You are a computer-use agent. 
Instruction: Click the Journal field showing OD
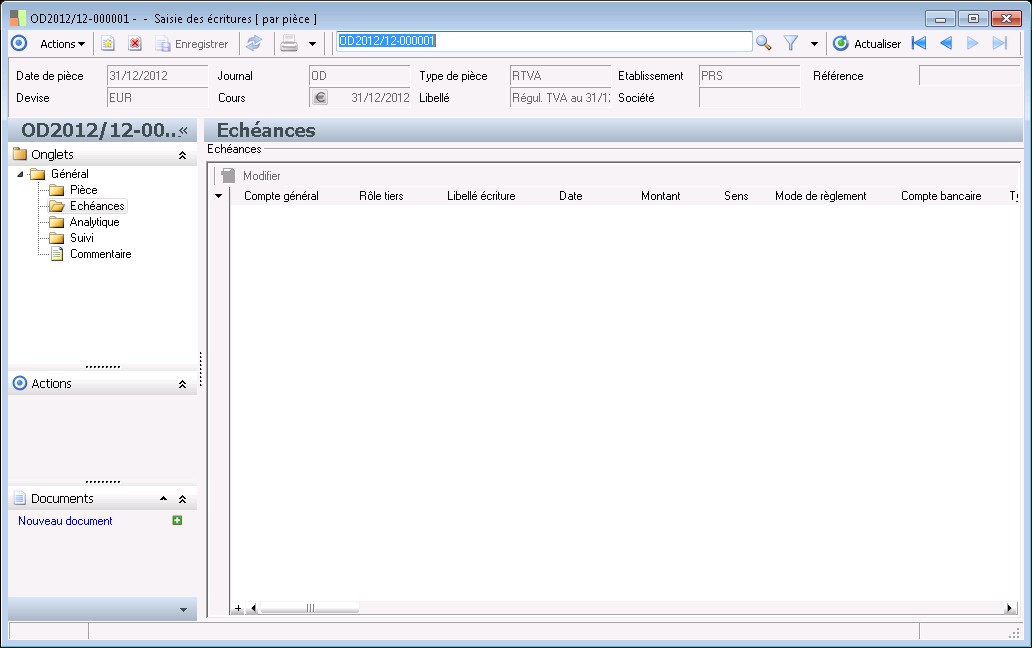tap(359, 76)
